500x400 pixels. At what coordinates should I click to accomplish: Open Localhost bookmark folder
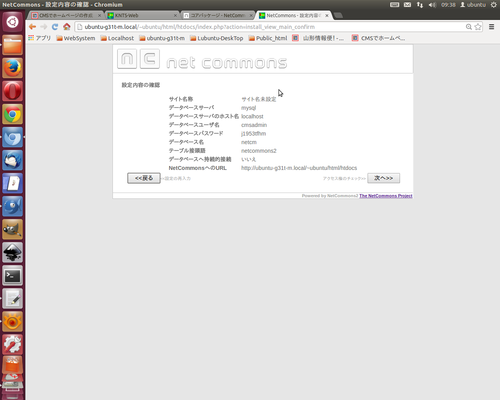point(117,38)
